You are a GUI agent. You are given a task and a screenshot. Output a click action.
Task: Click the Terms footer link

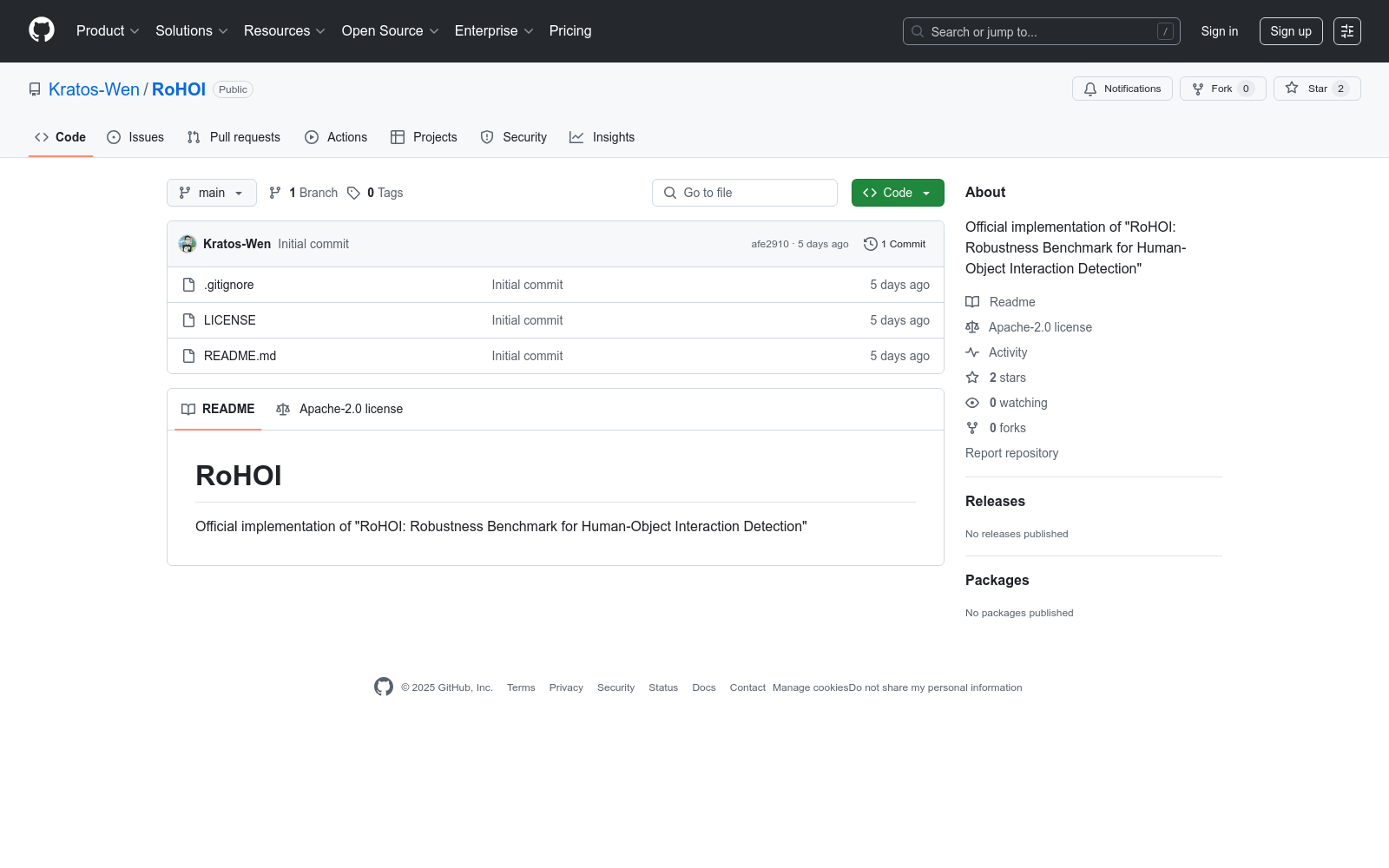click(x=521, y=687)
